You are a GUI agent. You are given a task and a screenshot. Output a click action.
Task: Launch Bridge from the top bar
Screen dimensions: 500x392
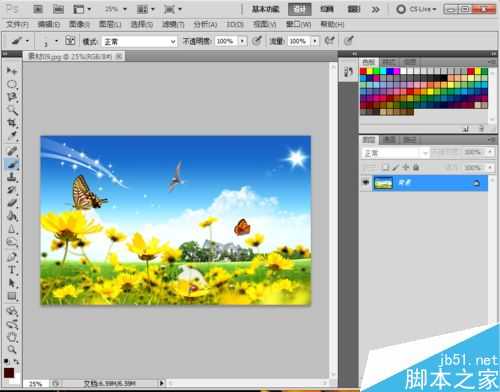coord(38,9)
